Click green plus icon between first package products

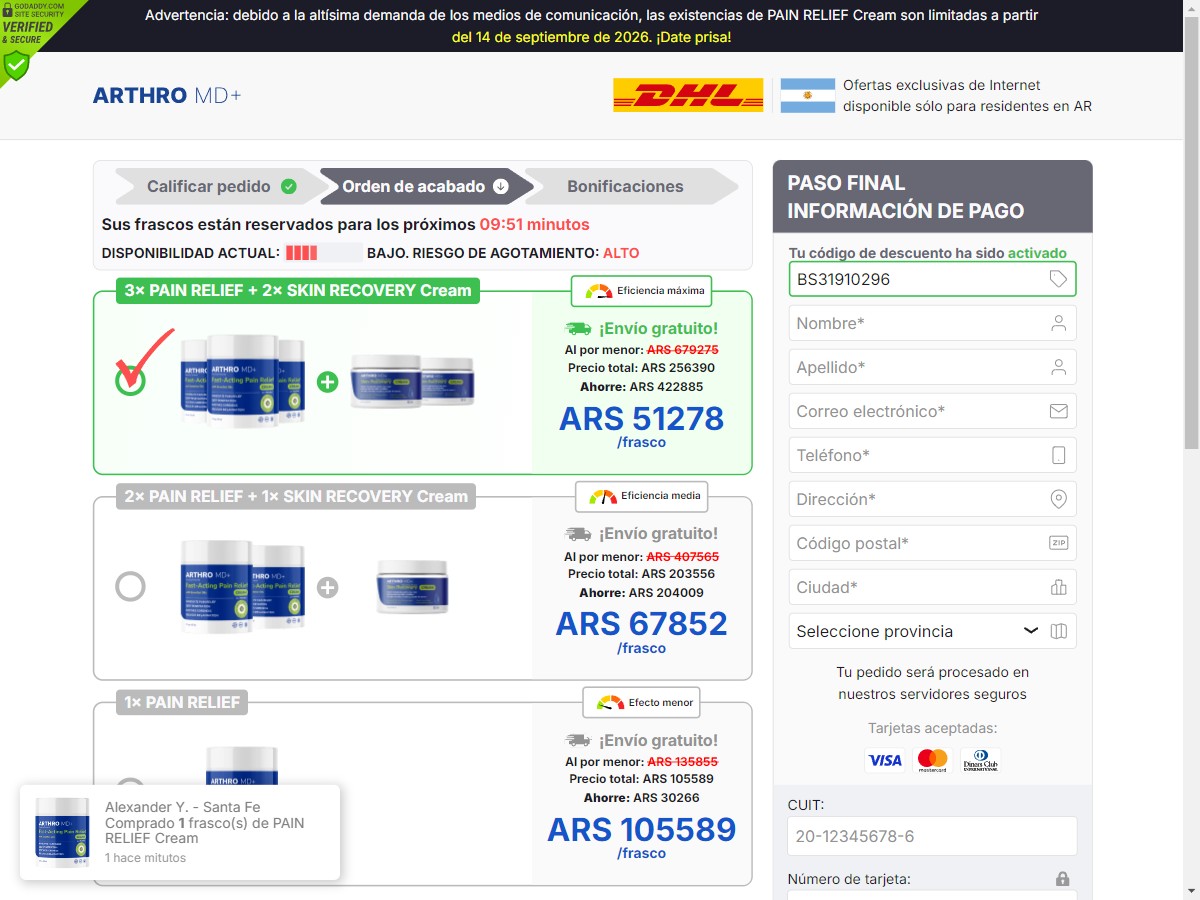pos(327,381)
